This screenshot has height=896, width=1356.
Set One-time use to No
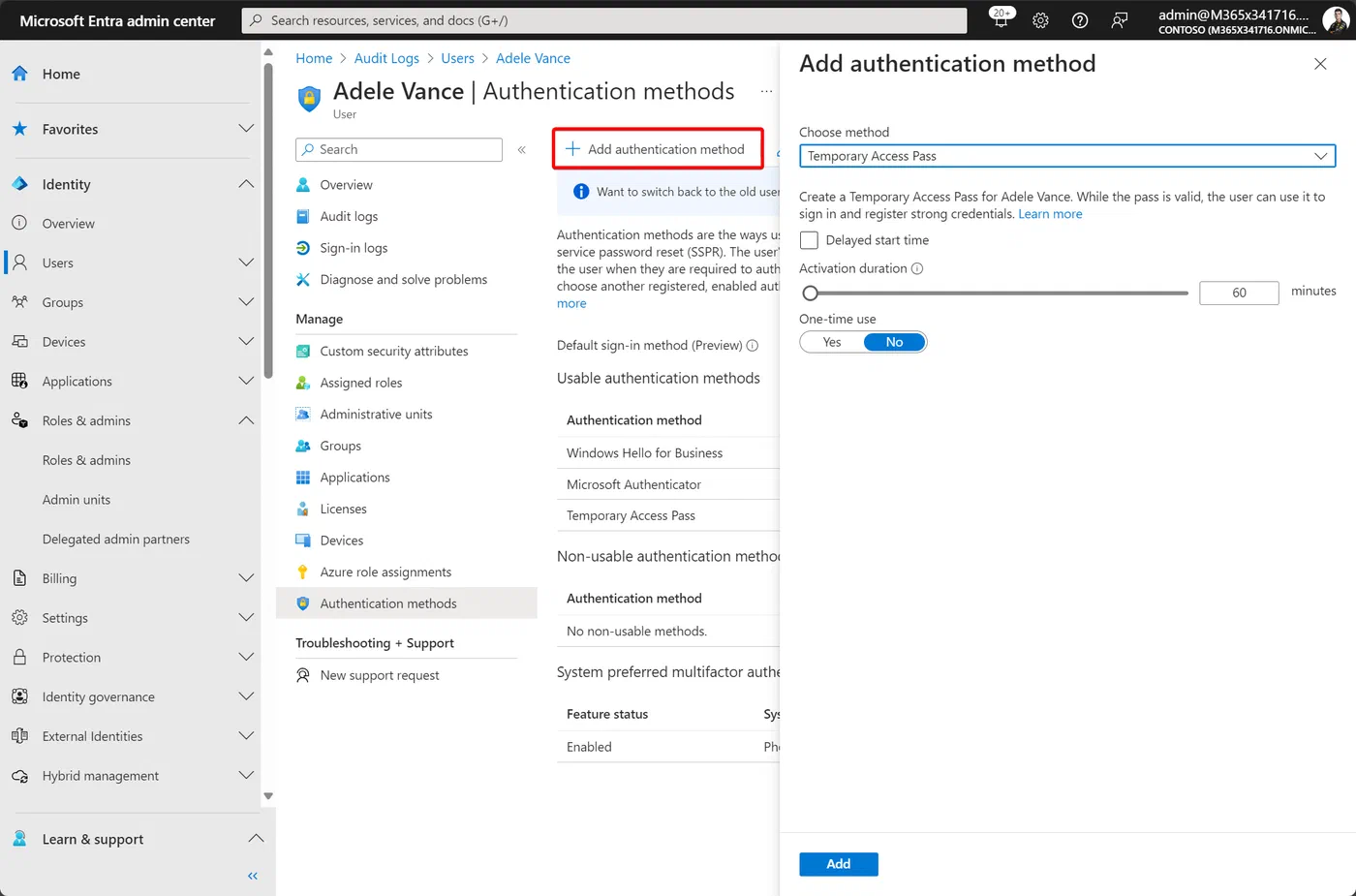[894, 342]
